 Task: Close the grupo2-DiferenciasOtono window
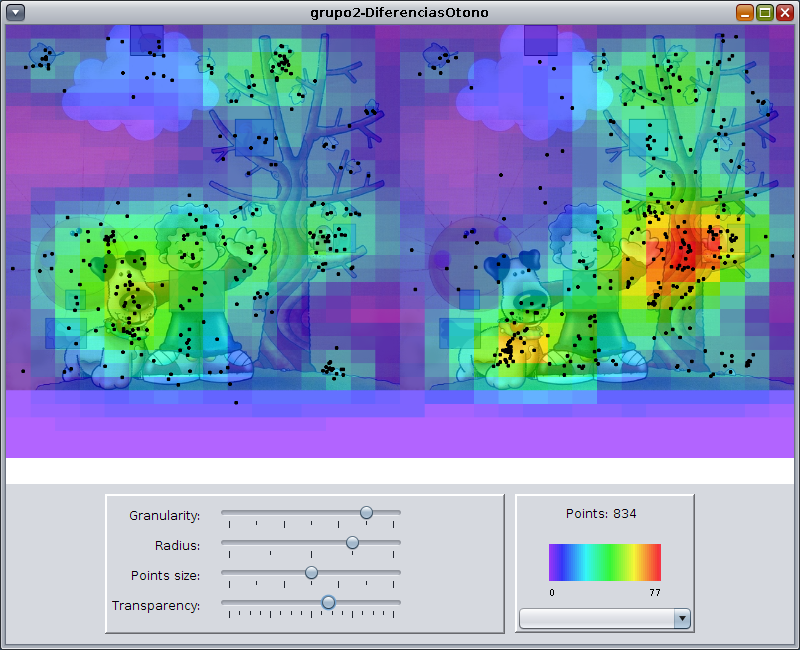[785, 12]
